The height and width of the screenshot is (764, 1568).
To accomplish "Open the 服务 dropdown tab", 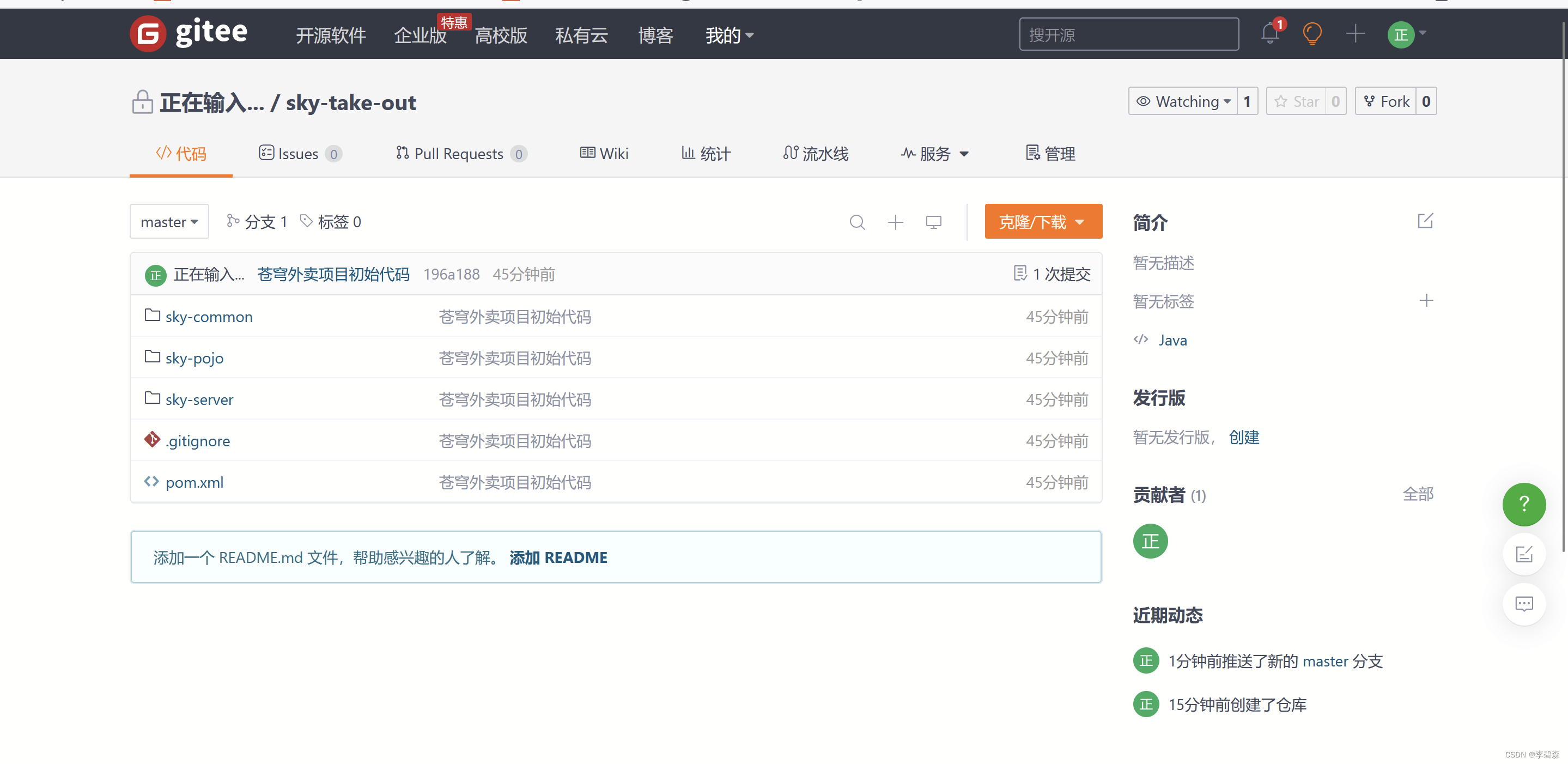I will pyautogui.click(x=934, y=154).
